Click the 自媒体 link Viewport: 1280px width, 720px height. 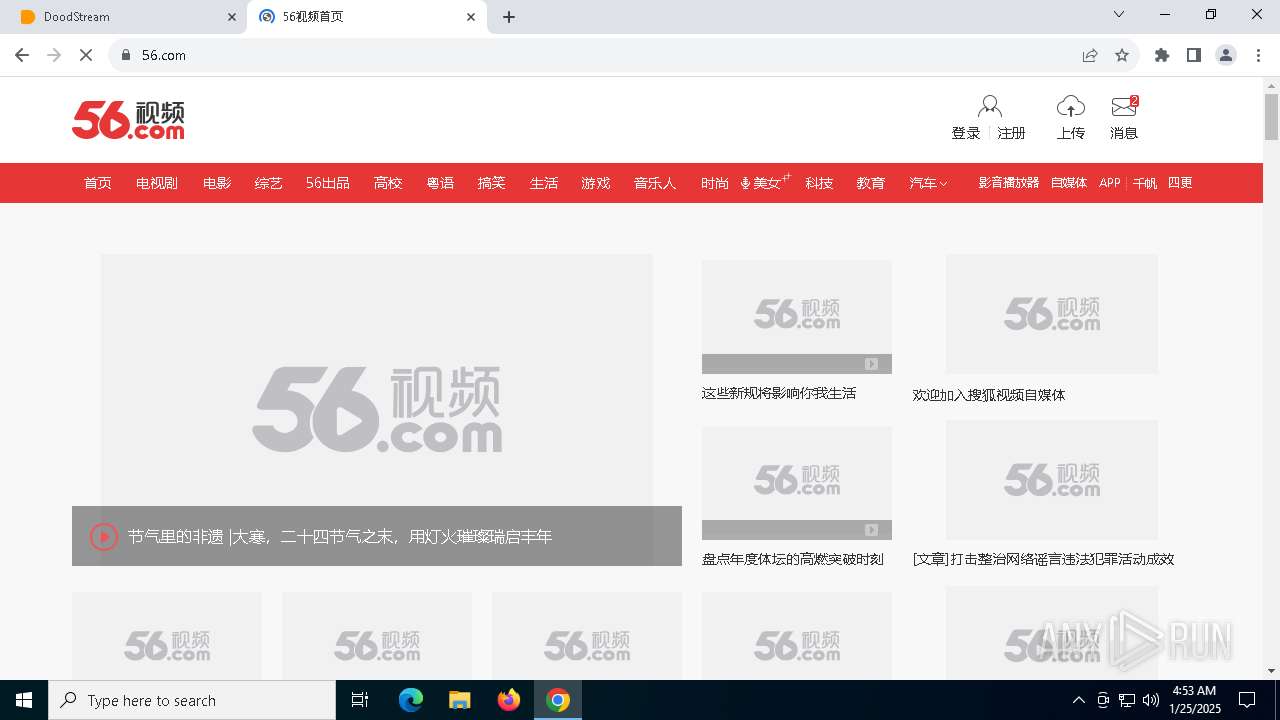coord(1069,183)
